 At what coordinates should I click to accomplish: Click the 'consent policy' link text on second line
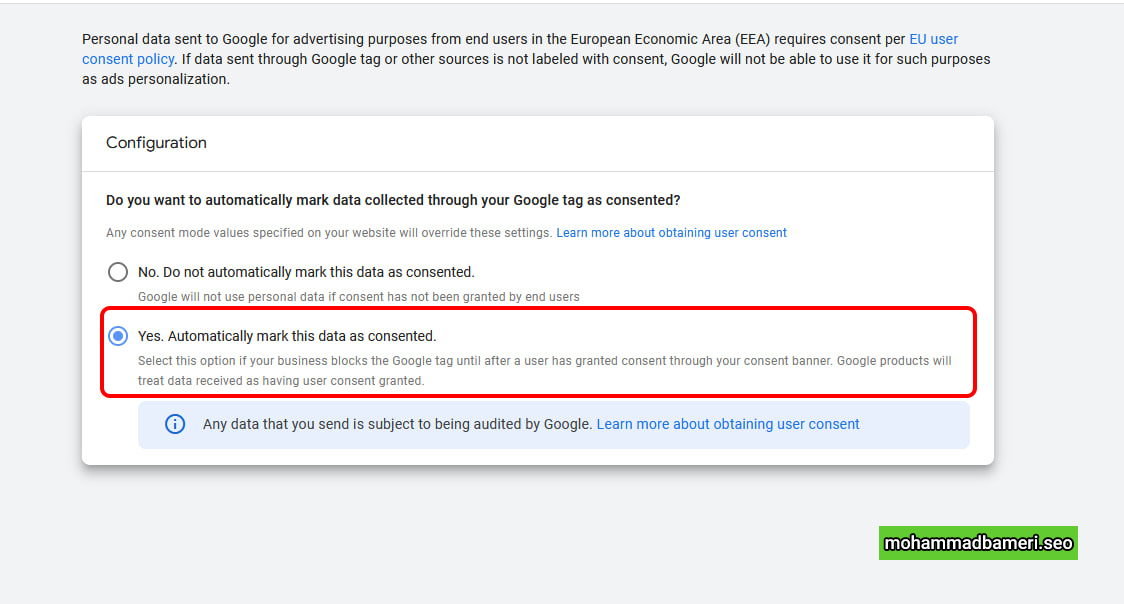[x=128, y=59]
